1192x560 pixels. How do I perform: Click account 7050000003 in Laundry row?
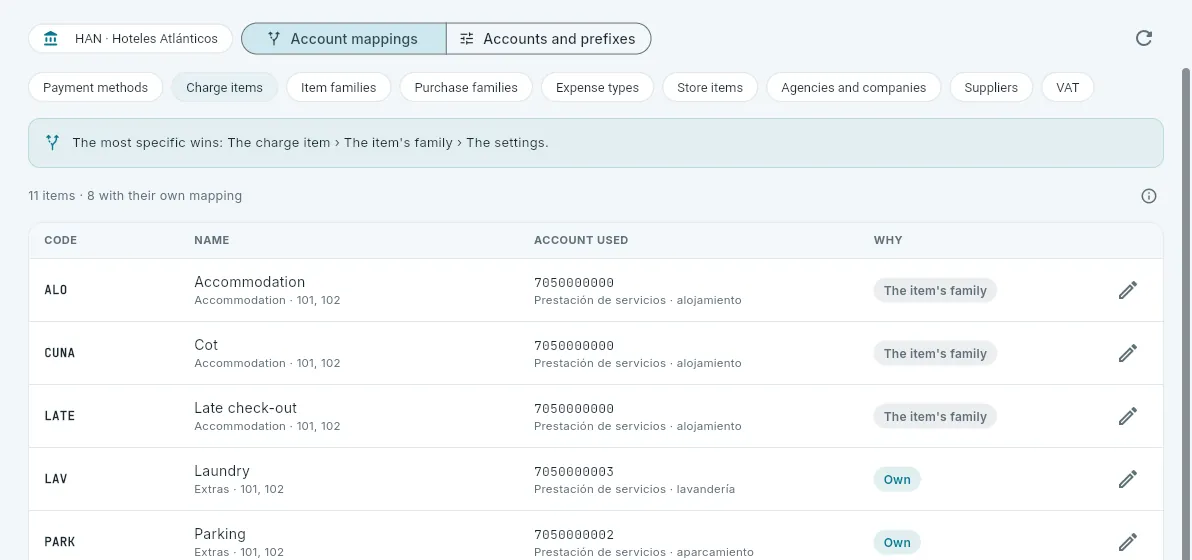click(x=574, y=472)
